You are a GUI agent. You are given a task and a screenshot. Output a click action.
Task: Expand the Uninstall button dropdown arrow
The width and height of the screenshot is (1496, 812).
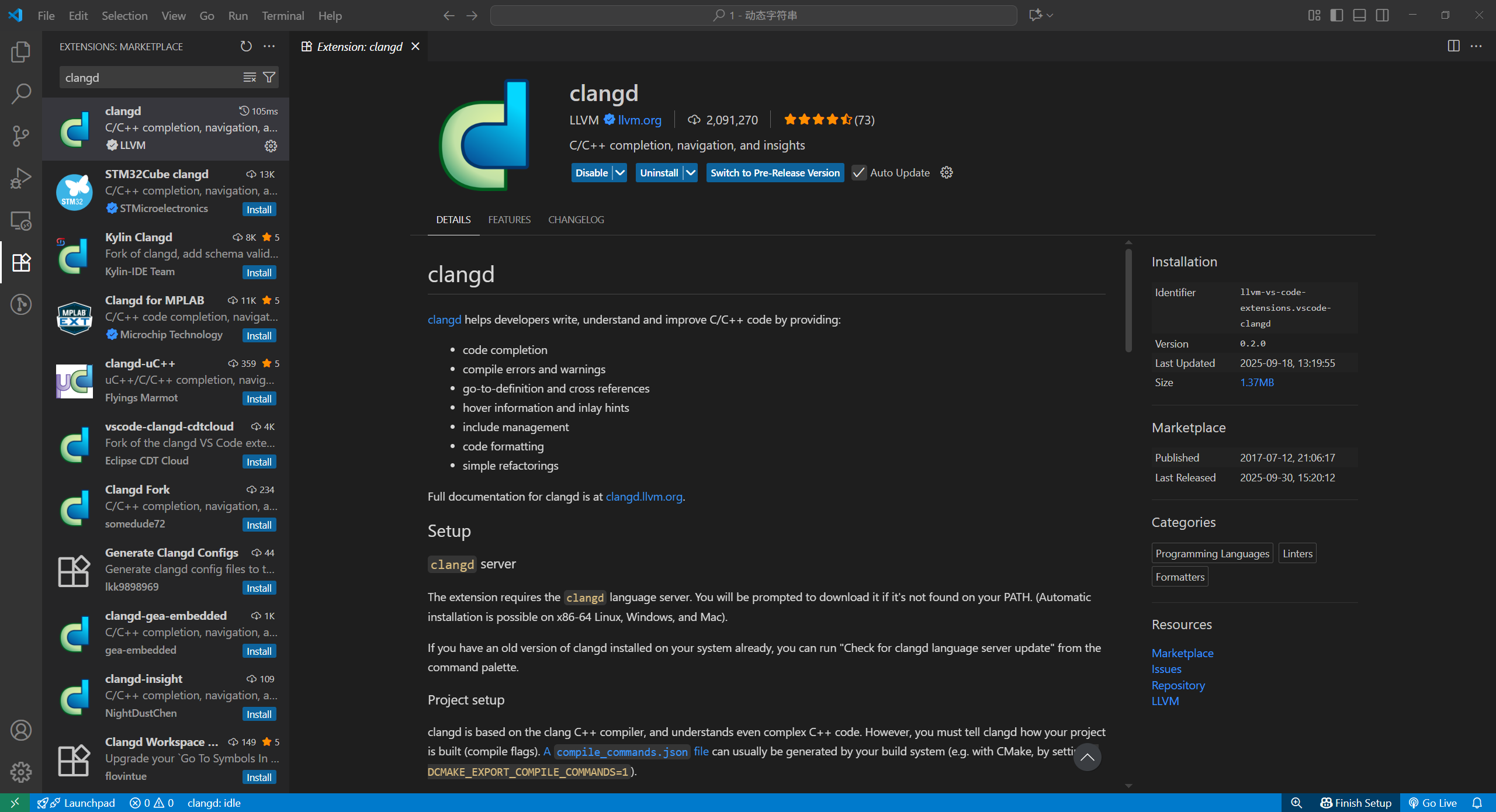pos(691,173)
